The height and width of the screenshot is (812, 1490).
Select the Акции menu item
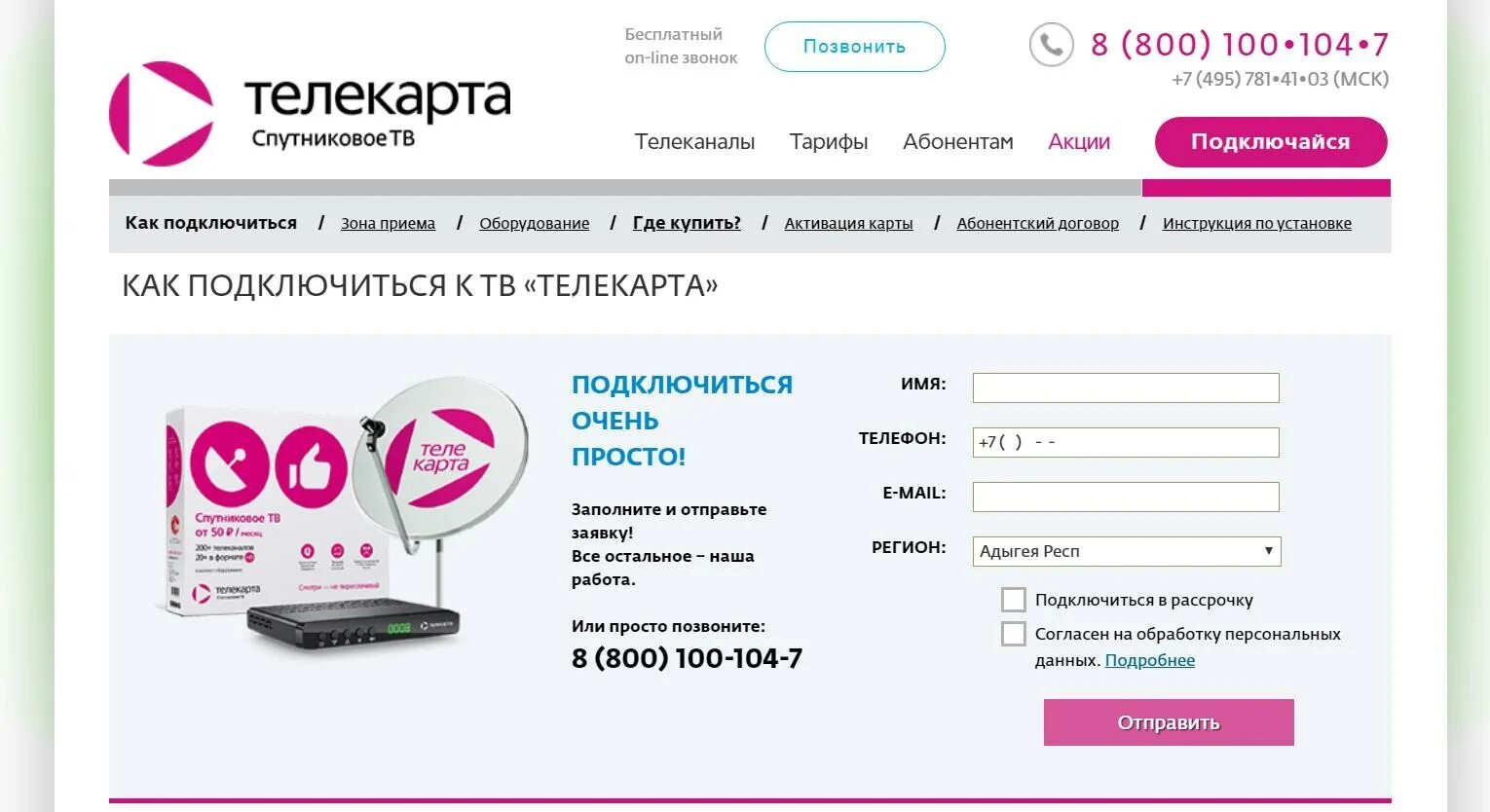tap(1079, 142)
